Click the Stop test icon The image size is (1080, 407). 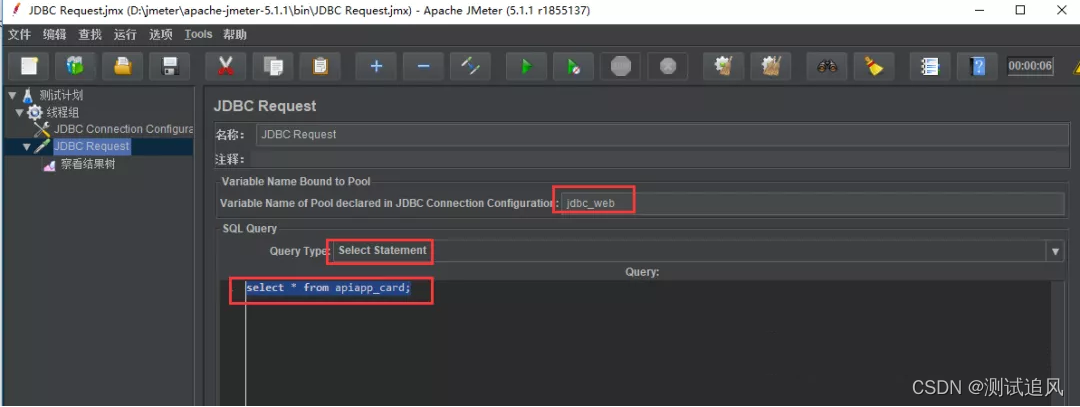pos(621,66)
